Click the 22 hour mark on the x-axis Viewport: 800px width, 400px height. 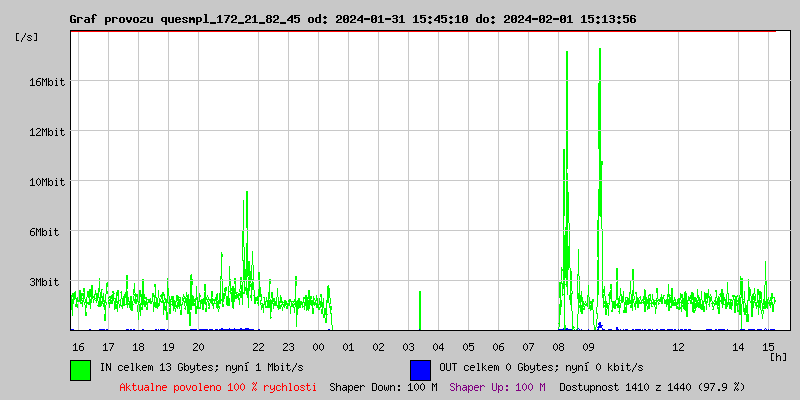pos(258,347)
